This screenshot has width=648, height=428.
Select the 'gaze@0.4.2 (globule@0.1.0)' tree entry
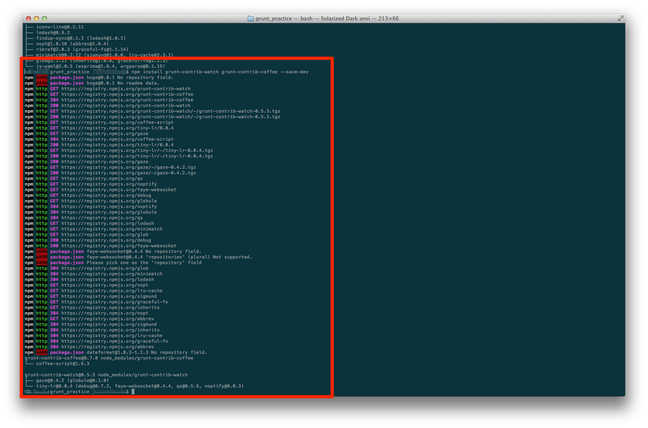(72, 380)
